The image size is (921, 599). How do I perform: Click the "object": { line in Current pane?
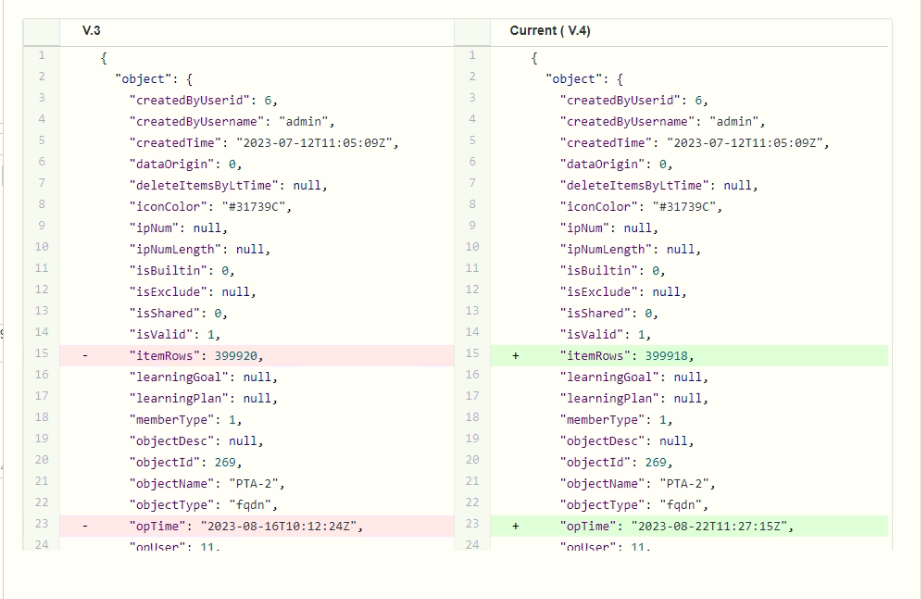[x=591, y=79]
